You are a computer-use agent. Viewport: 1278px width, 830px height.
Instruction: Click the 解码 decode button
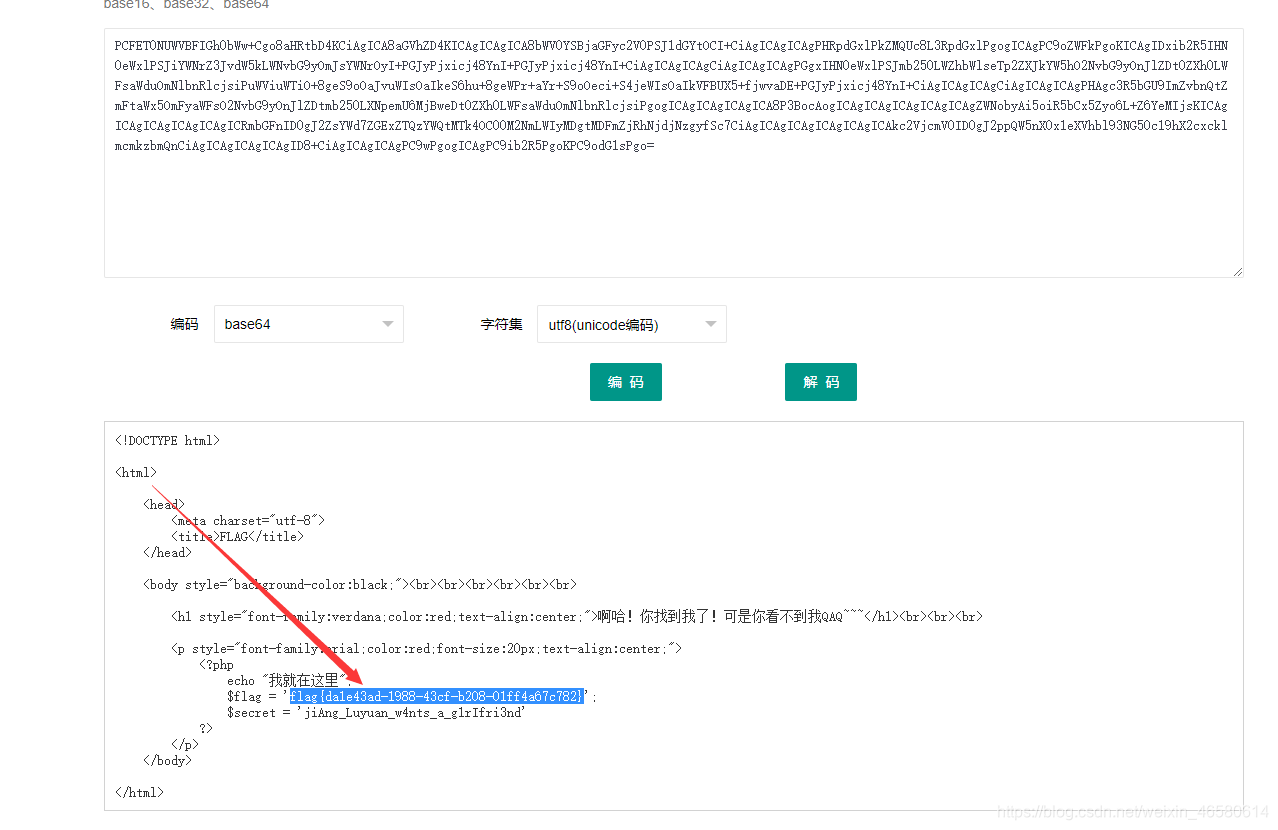[x=821, y=382]
